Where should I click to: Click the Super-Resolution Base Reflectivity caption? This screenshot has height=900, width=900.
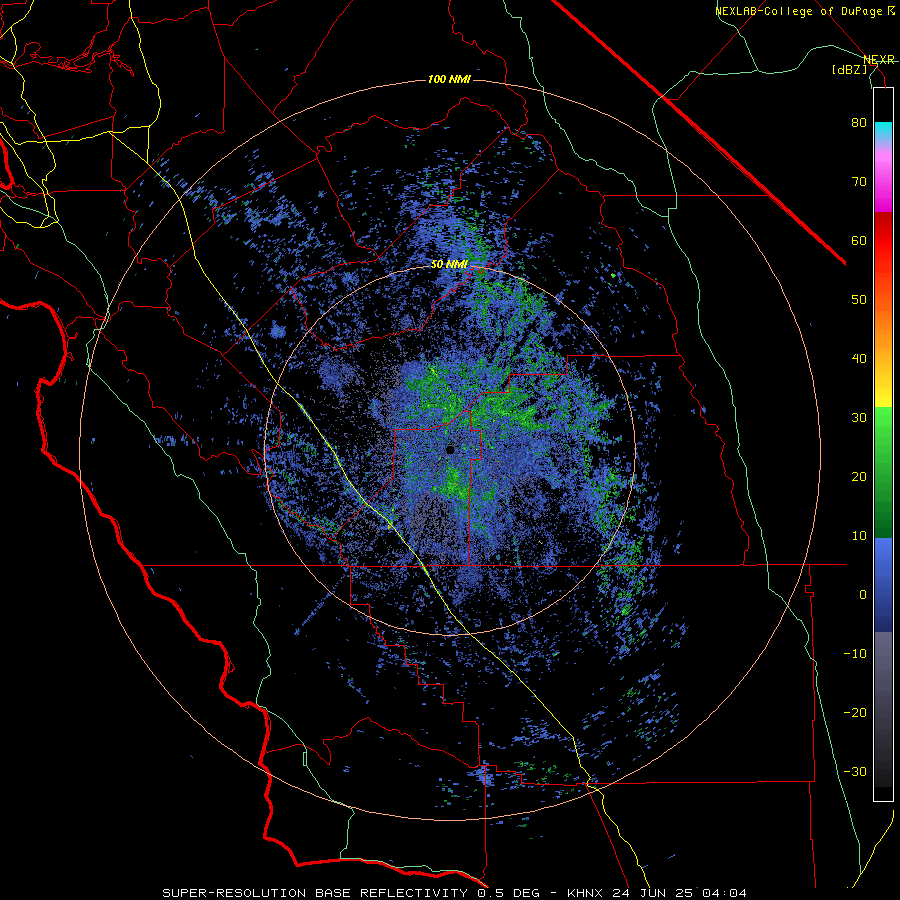coord(455,893)
